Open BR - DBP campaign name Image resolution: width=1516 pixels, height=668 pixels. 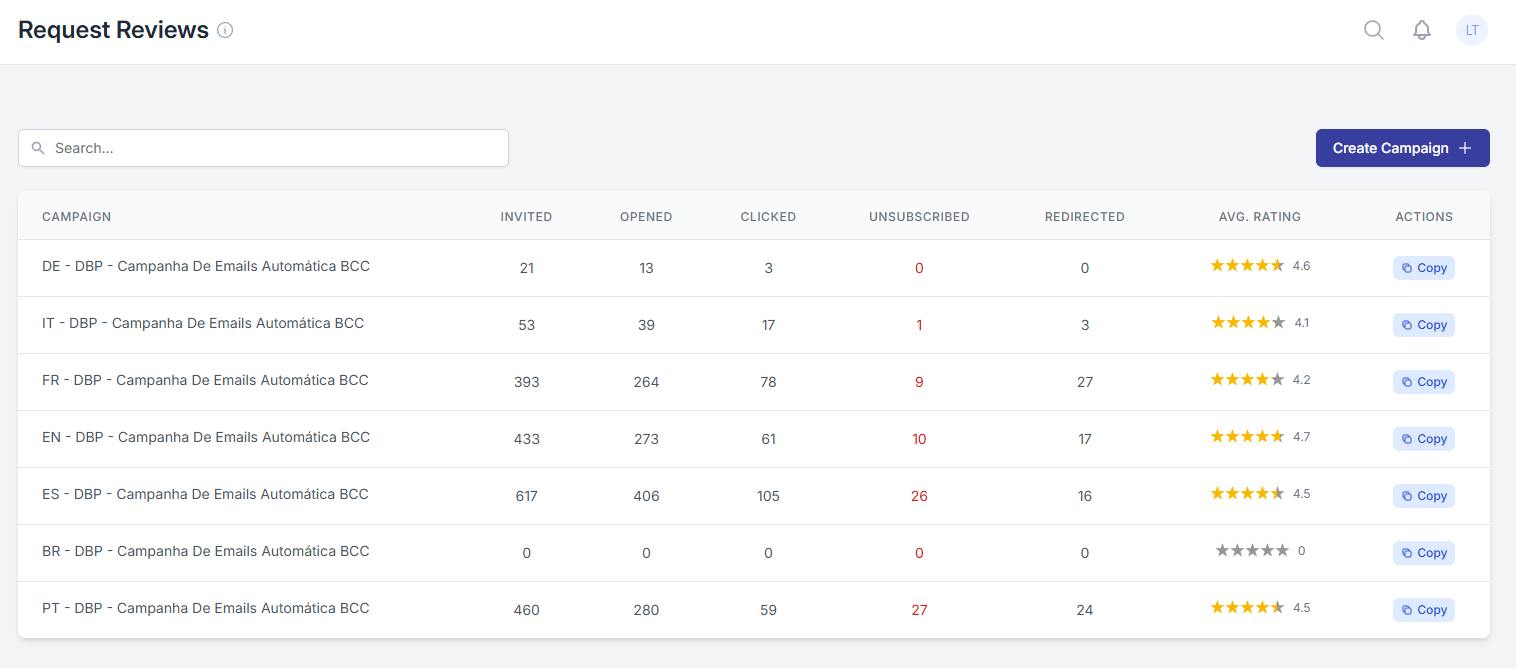coord(206,551)
